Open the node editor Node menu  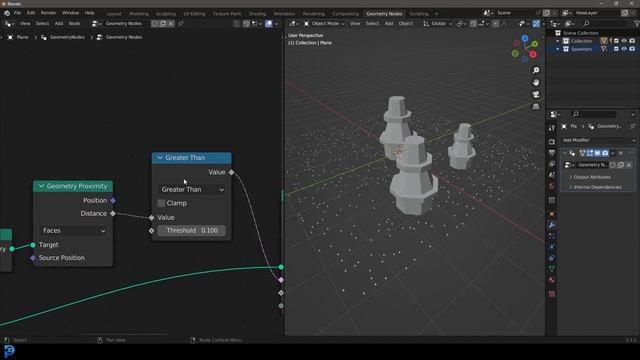coord(74,24)
